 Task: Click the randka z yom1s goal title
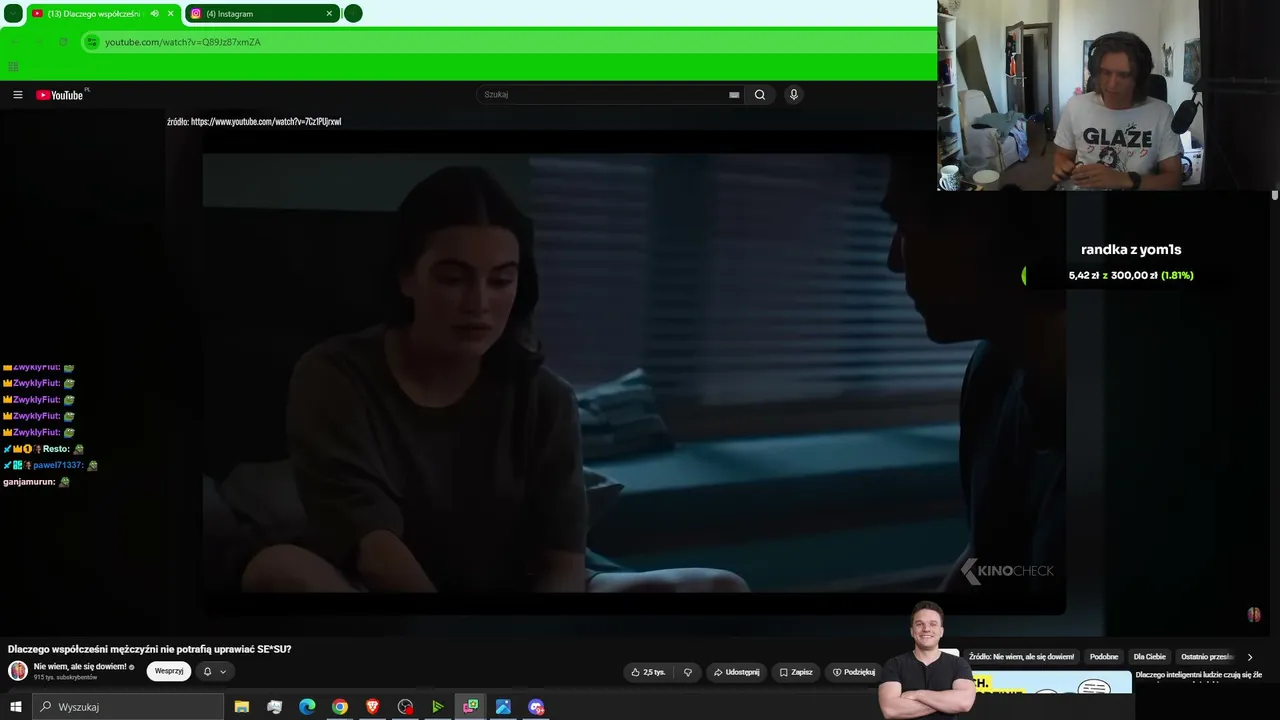pos(1131,250)
